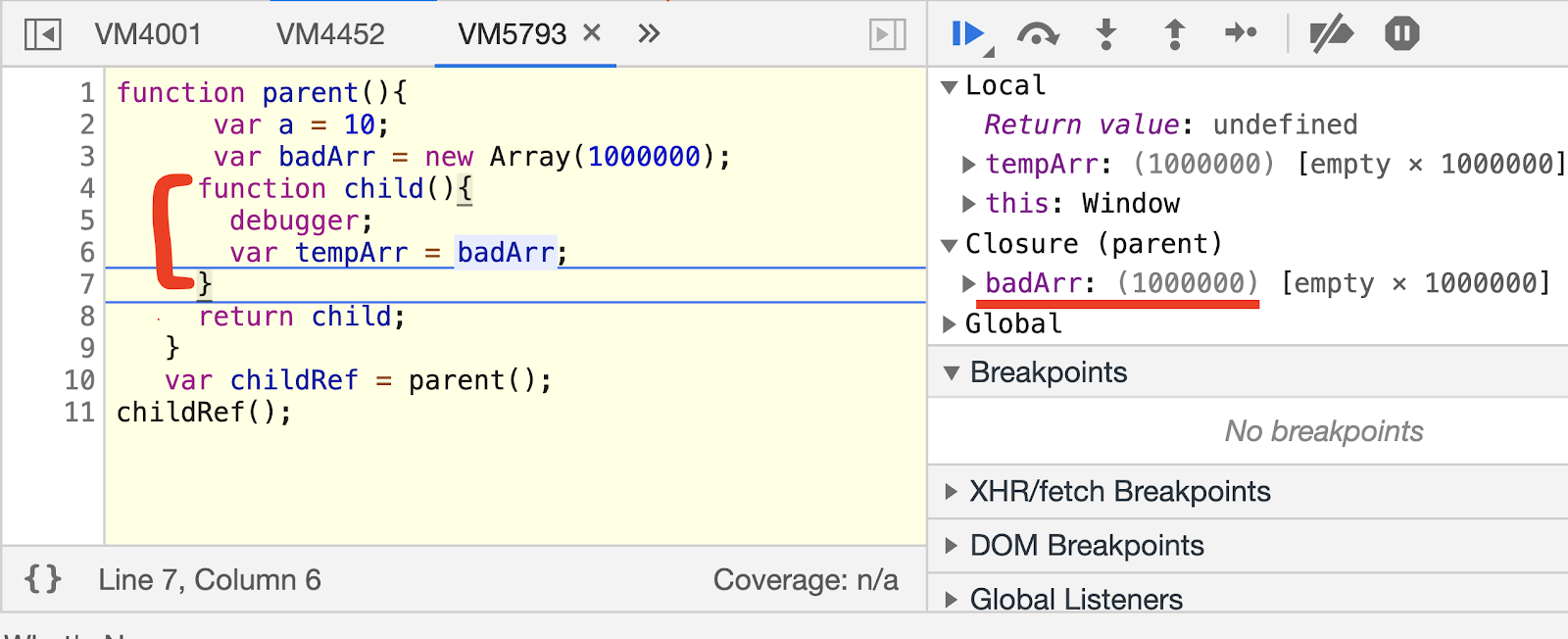Collapse the Local scope section
This screenshot has height=639, width=1568.
click(x=949, y=86)
